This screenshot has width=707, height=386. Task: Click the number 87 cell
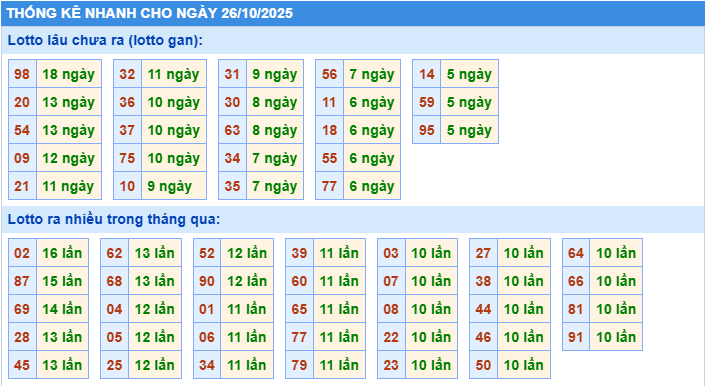(22, 281)
